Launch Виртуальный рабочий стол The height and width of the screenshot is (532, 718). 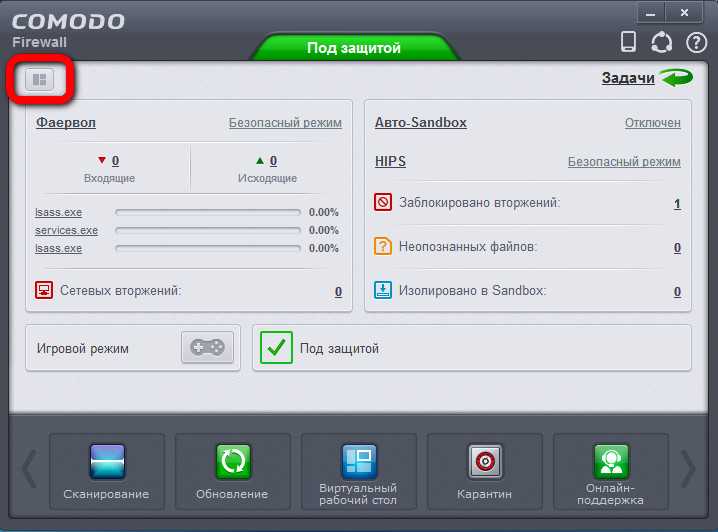coord(359,471)
